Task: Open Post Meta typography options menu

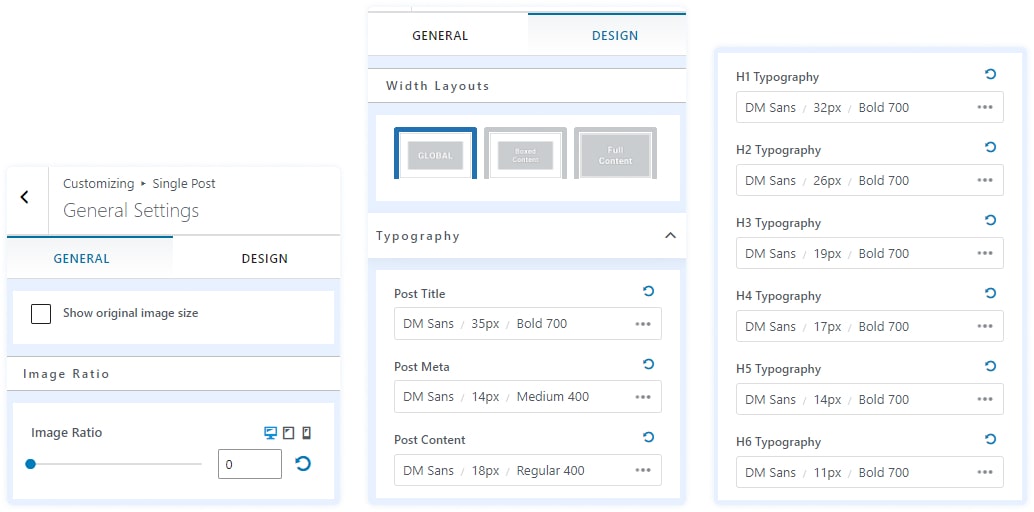Action: coord(643,397)
